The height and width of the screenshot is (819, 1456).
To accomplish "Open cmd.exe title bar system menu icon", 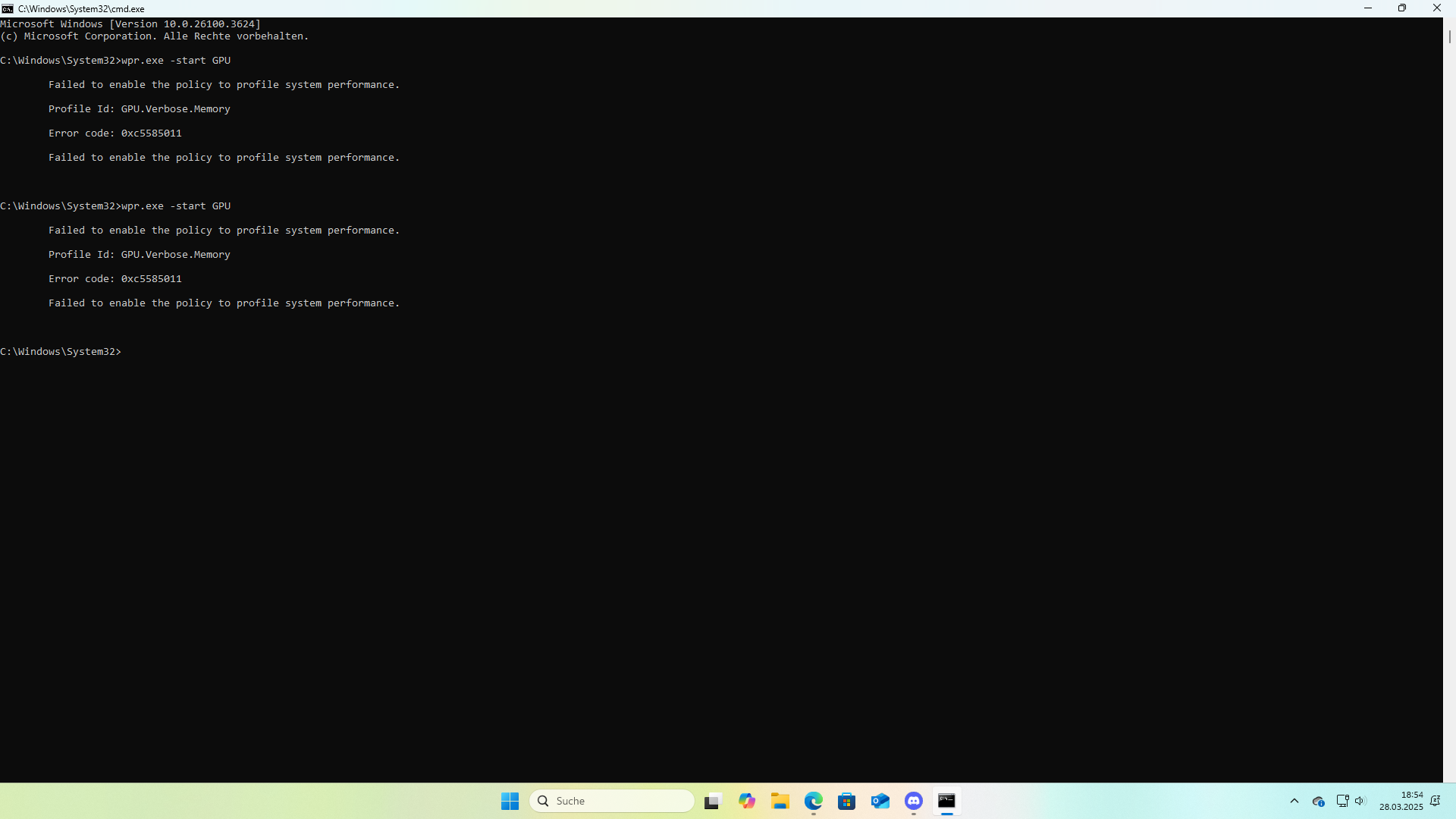I will point(8,8).
